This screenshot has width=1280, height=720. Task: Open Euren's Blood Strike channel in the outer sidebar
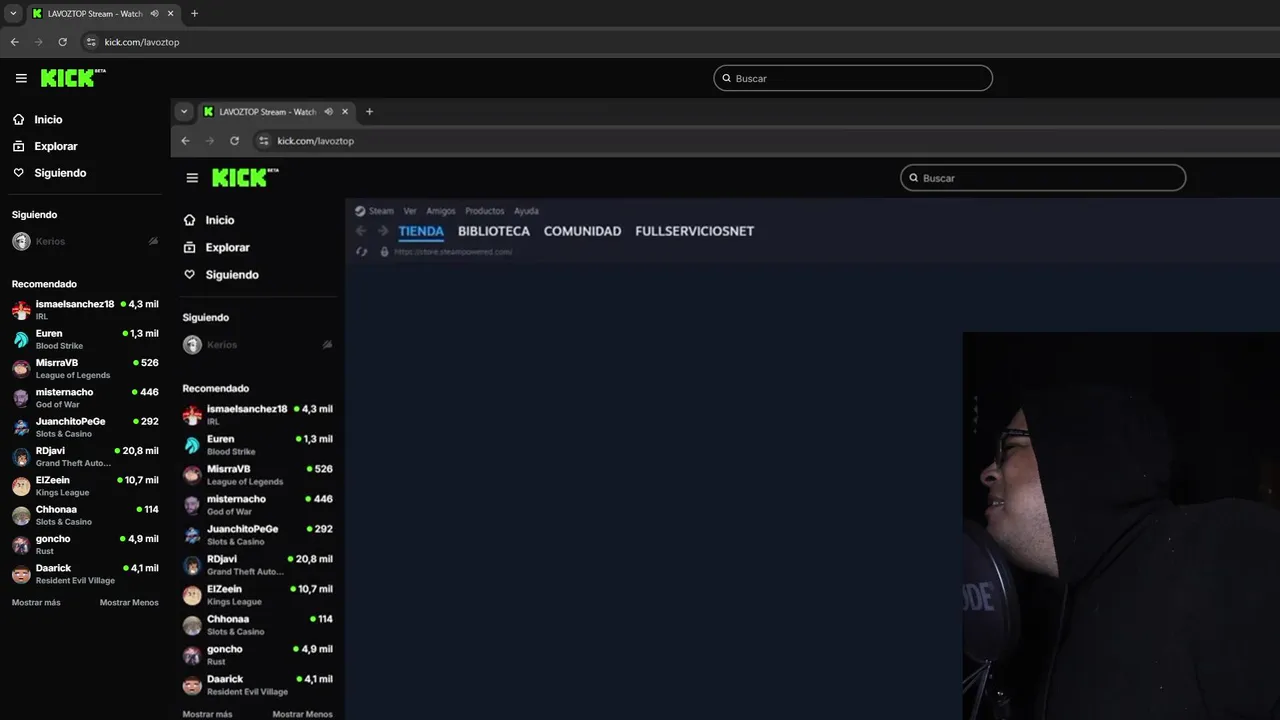(x=85, y=339)
